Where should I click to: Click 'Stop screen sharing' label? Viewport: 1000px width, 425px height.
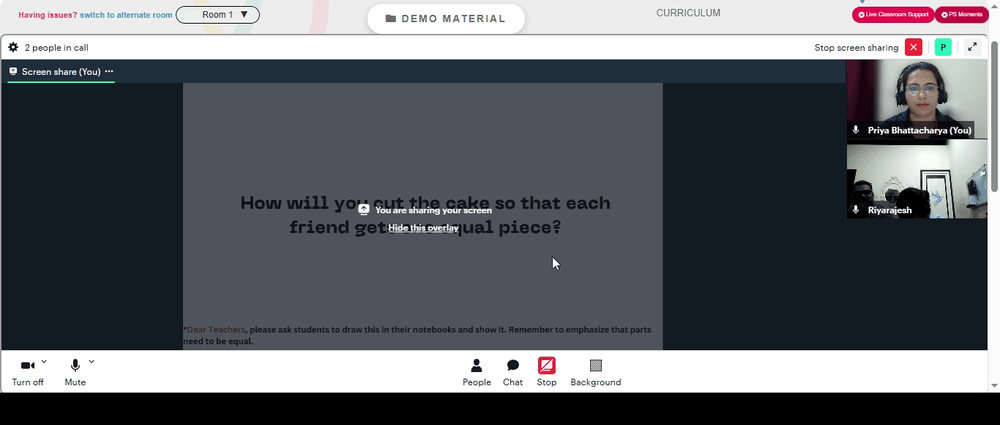pyautogui.click(x=856, y=48)
